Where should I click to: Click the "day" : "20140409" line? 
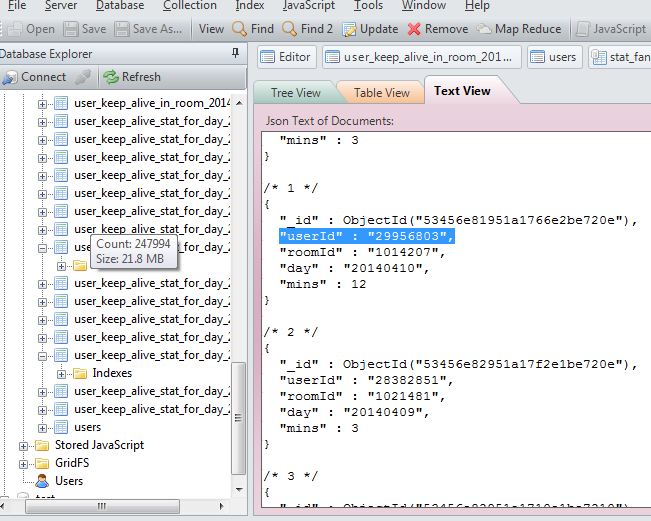(354, 412)
